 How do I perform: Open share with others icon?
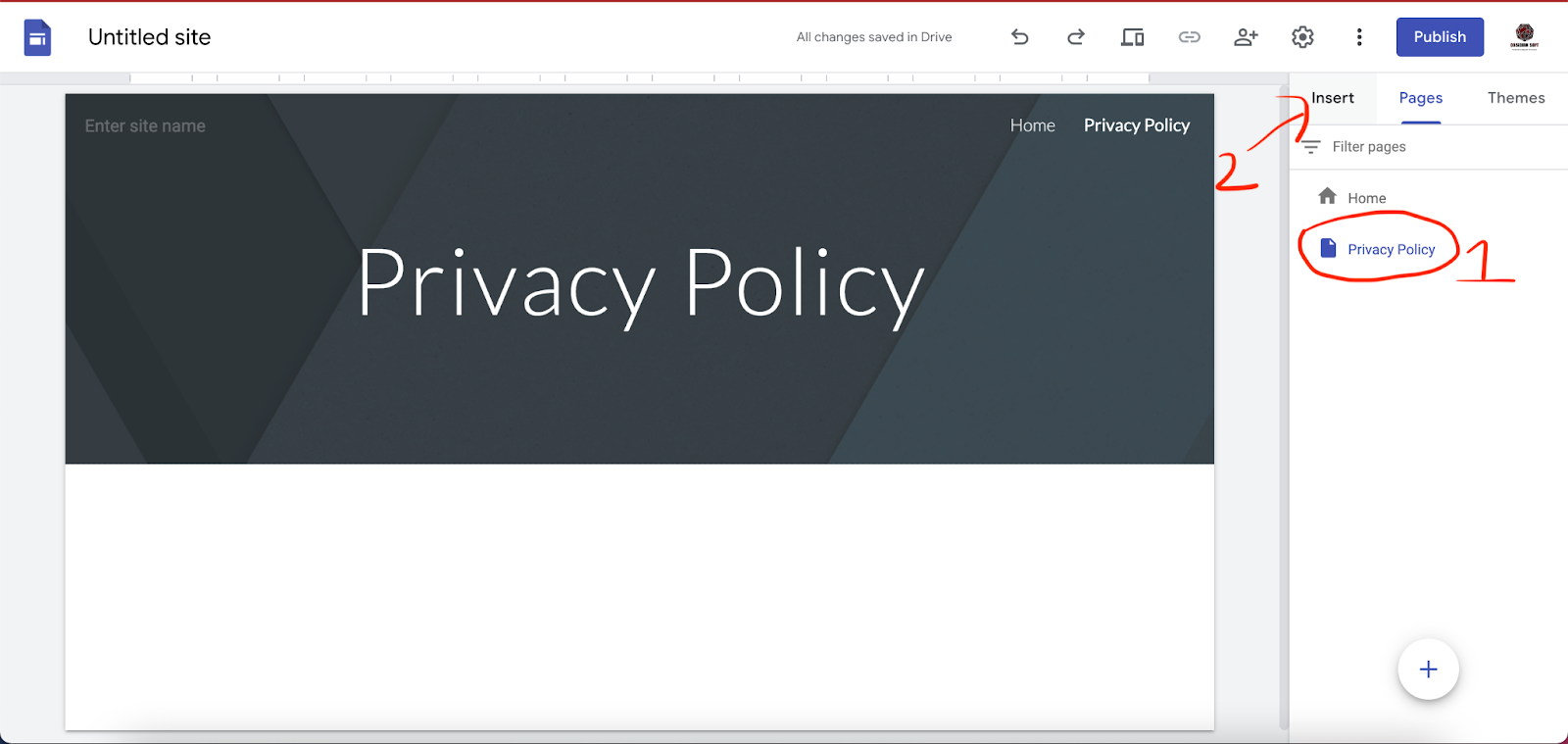[1246, 37]
